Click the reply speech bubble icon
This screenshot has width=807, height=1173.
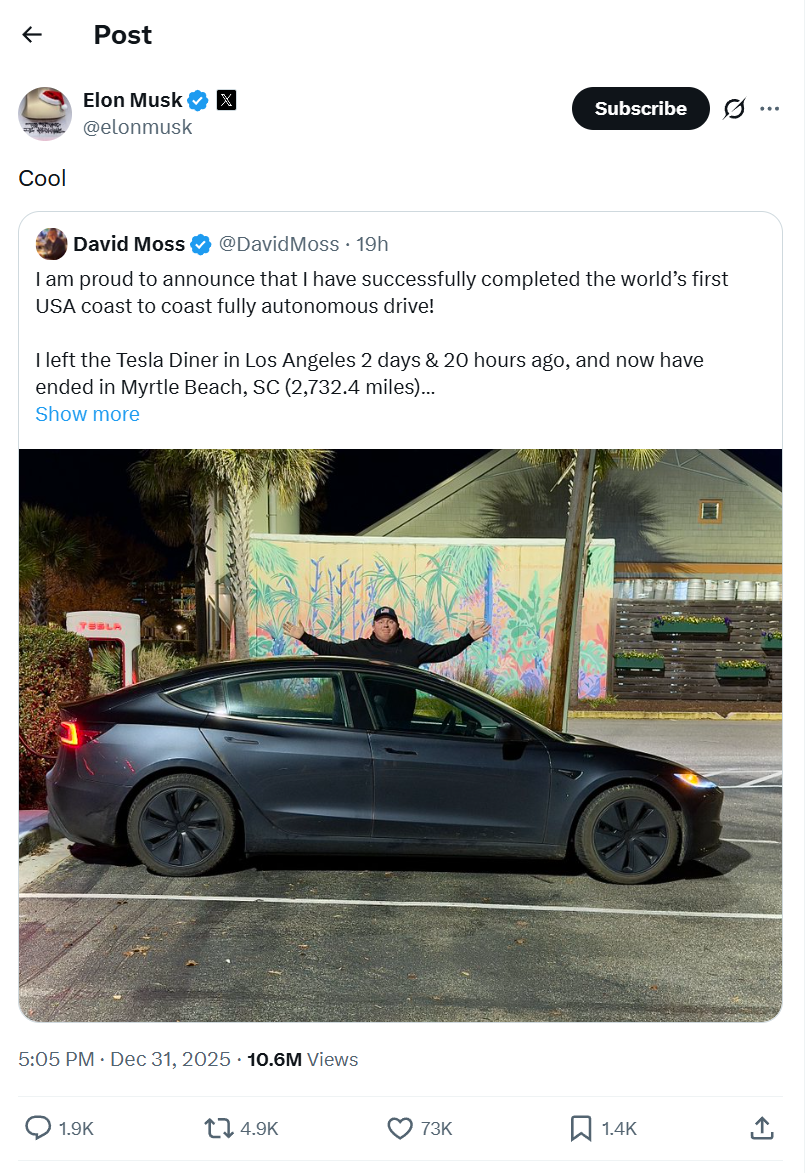point(38,1128)
